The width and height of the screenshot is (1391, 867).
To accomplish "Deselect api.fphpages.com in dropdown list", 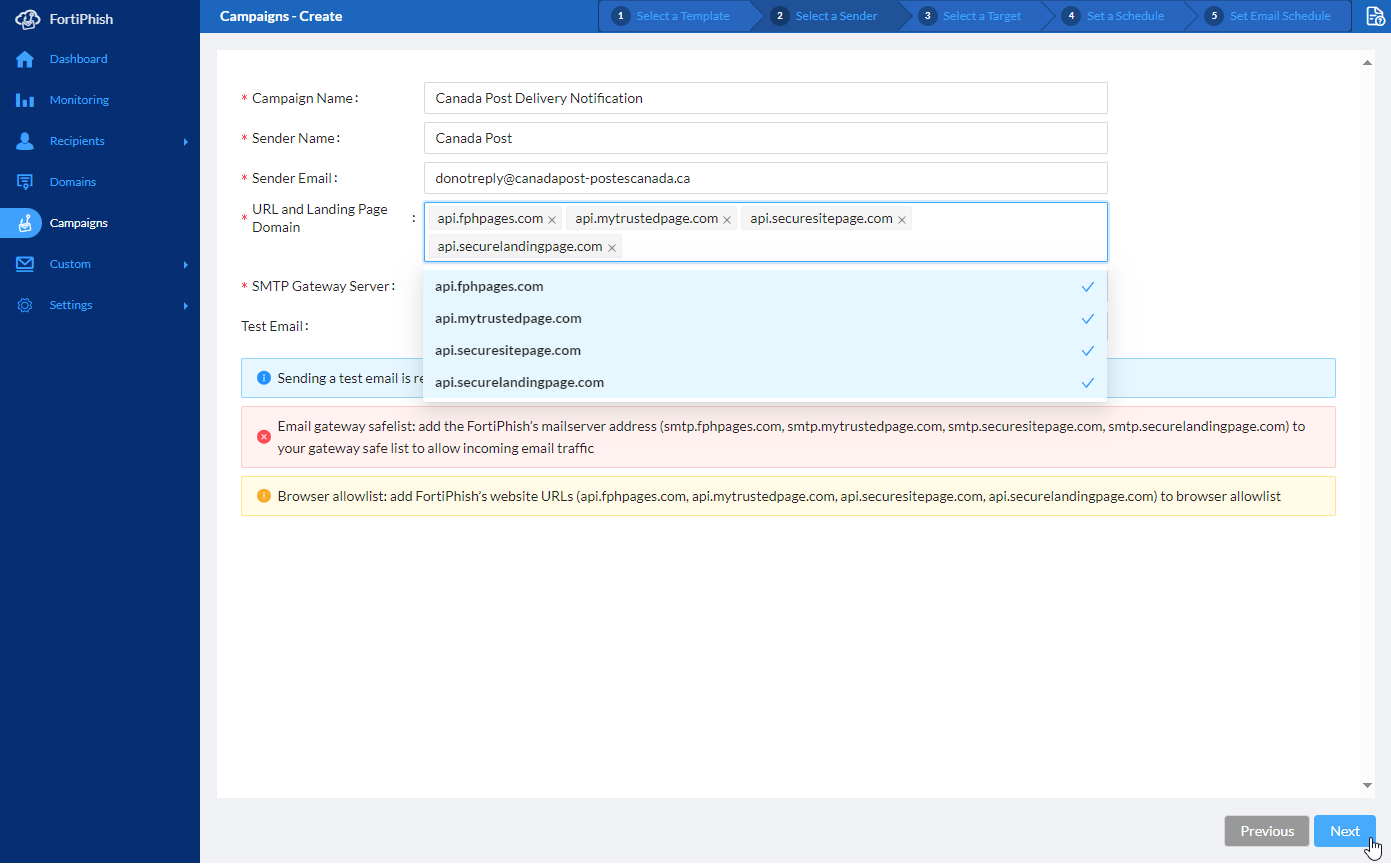I will point(765,286).
